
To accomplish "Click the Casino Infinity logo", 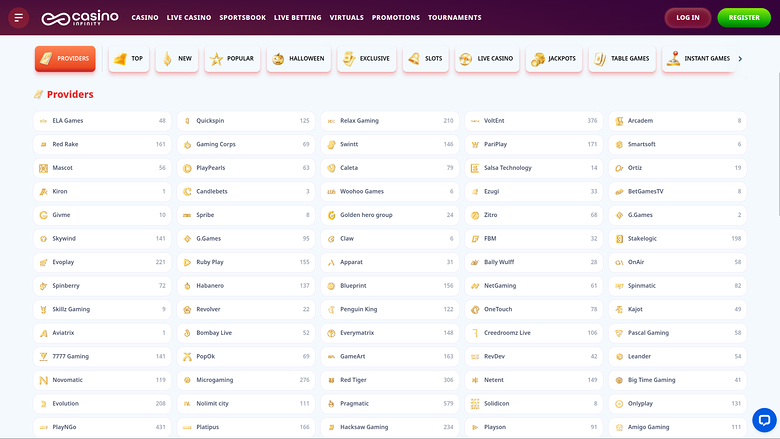I will click(80, 17).
